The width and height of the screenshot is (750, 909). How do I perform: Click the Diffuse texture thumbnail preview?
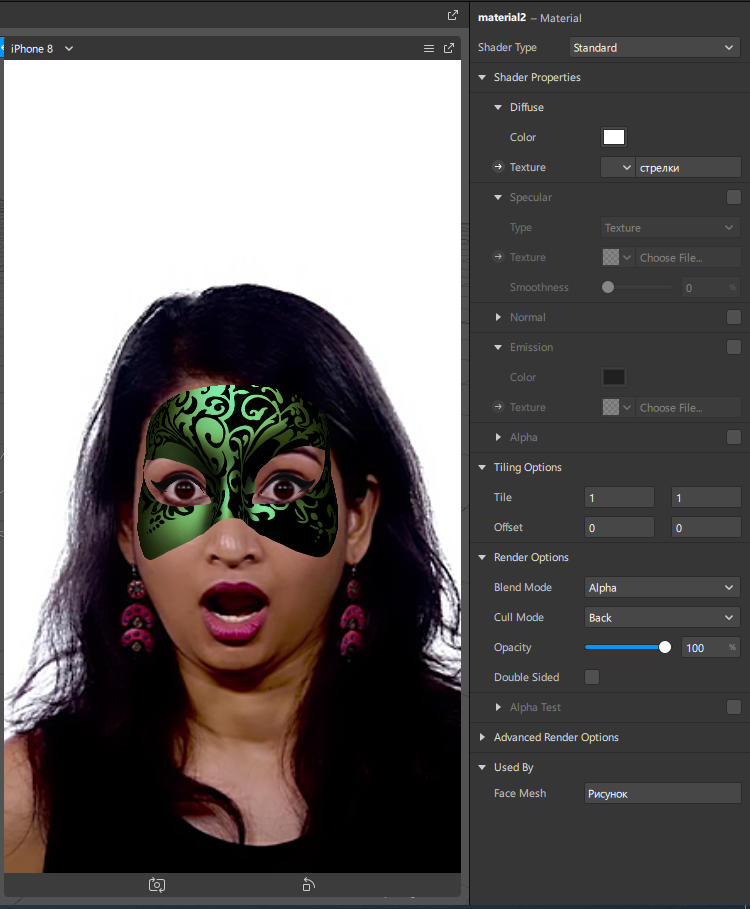point(611,167)
